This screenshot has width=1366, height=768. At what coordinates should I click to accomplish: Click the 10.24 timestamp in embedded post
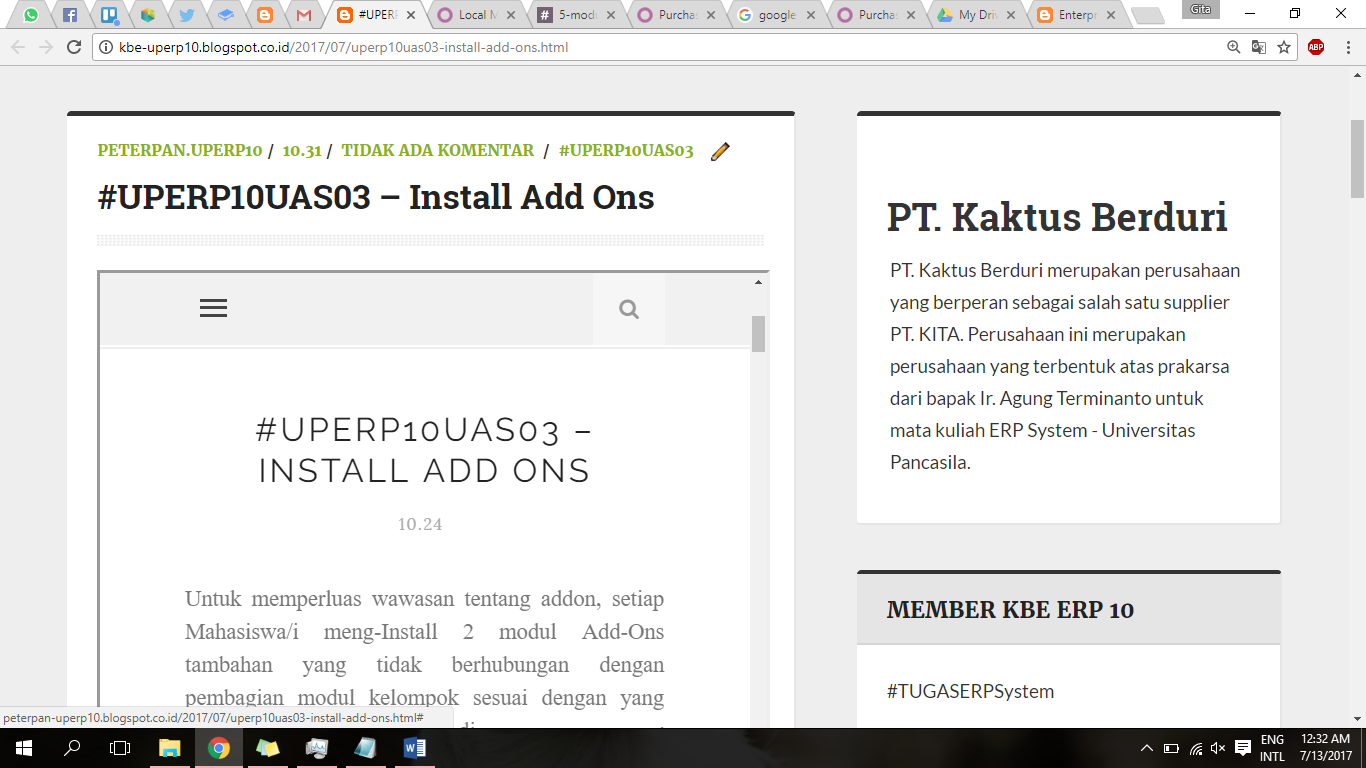click(420, 524)
